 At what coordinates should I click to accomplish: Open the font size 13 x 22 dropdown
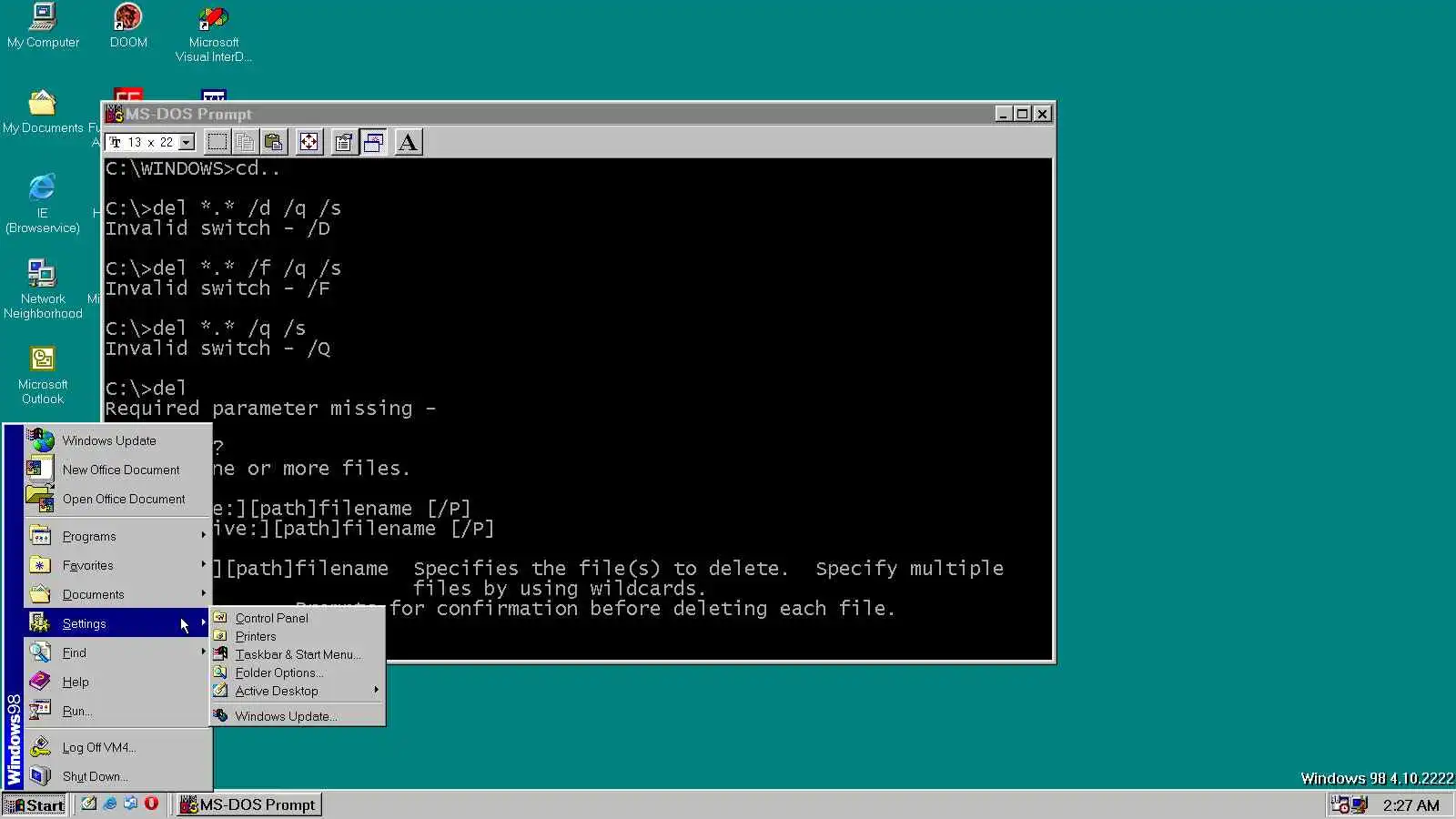coord(187,142)
